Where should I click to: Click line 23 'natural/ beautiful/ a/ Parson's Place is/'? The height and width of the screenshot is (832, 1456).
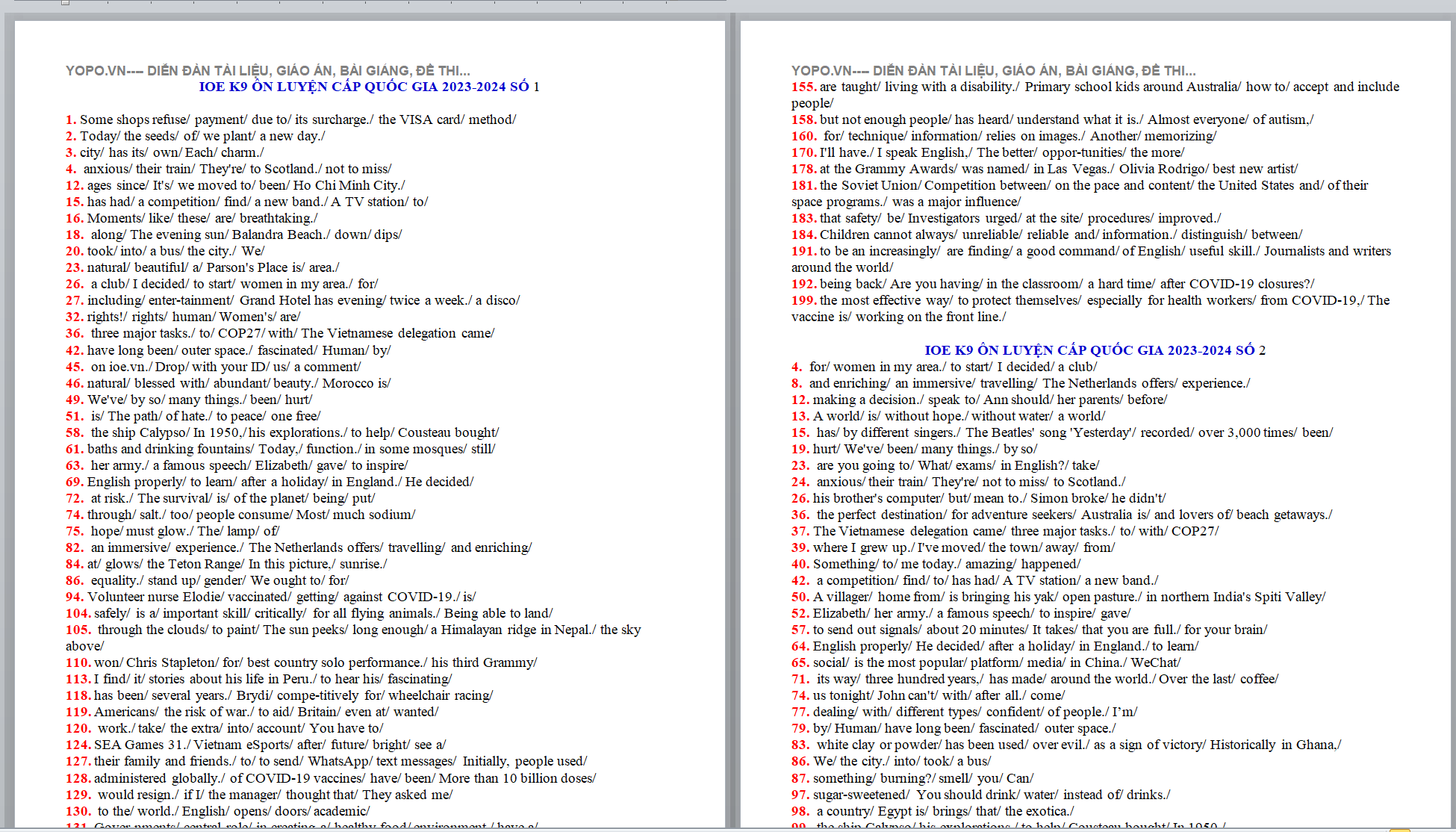tap(202, 267)
